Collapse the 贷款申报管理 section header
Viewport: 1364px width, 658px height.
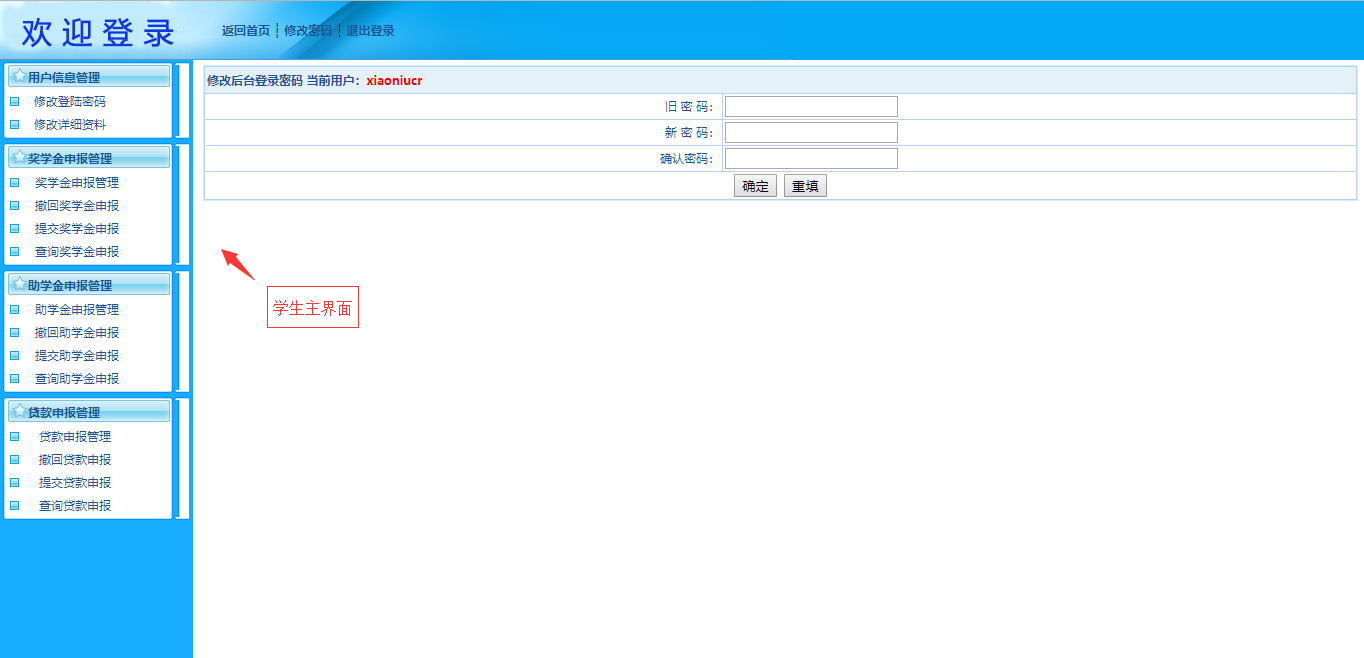pos(89,412)
